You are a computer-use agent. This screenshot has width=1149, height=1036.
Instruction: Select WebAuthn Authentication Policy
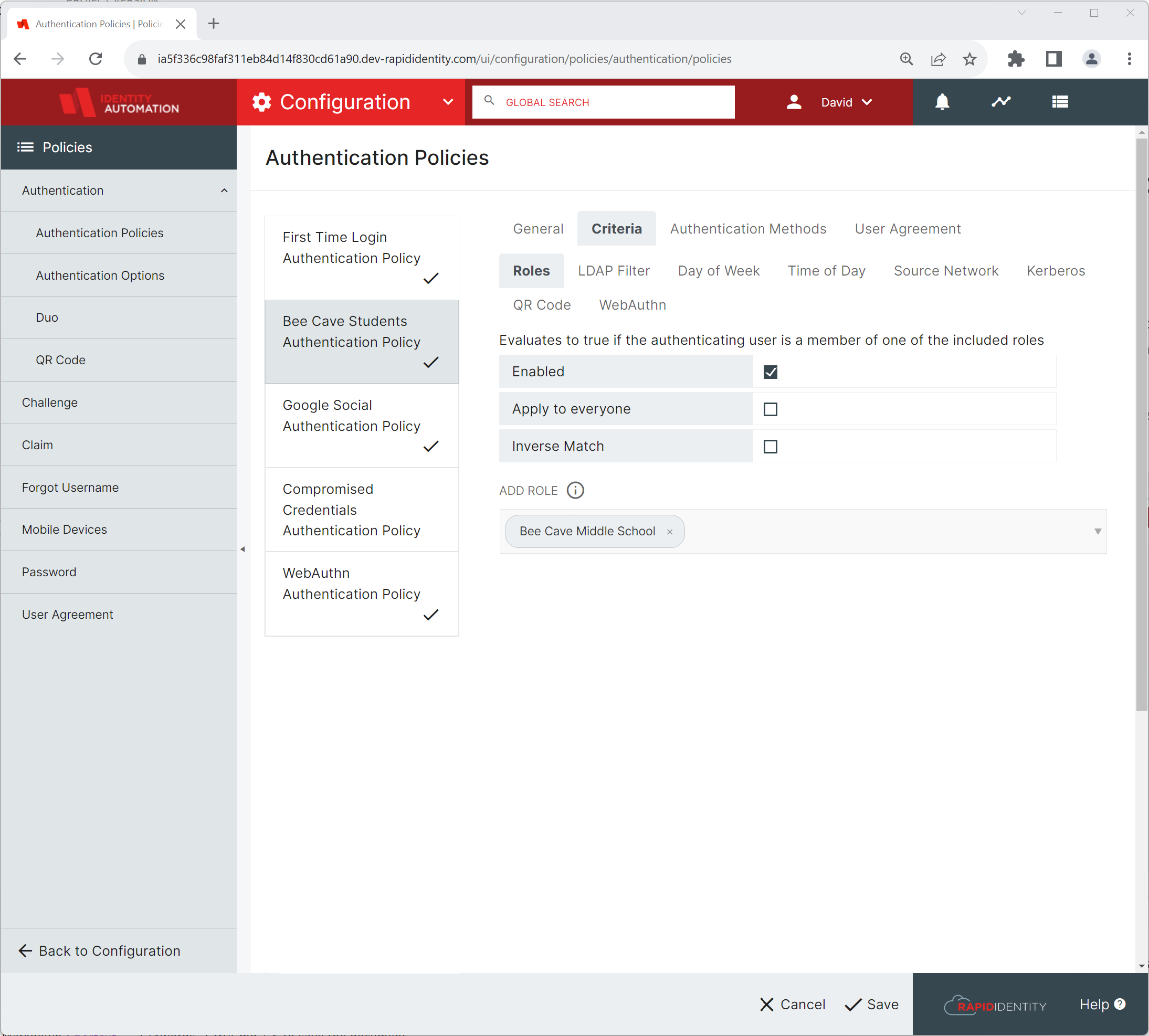coord(362,594)
